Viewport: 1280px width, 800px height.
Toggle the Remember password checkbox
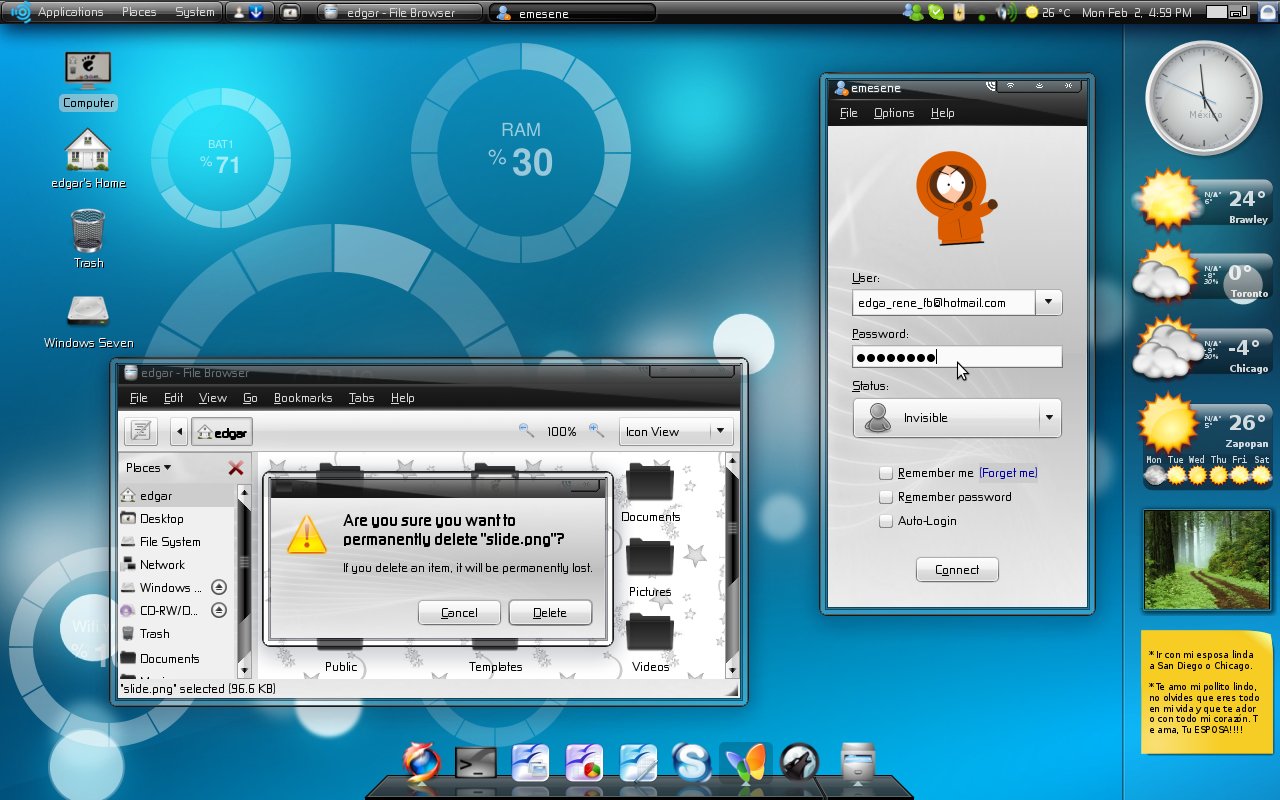coord(886,497)
